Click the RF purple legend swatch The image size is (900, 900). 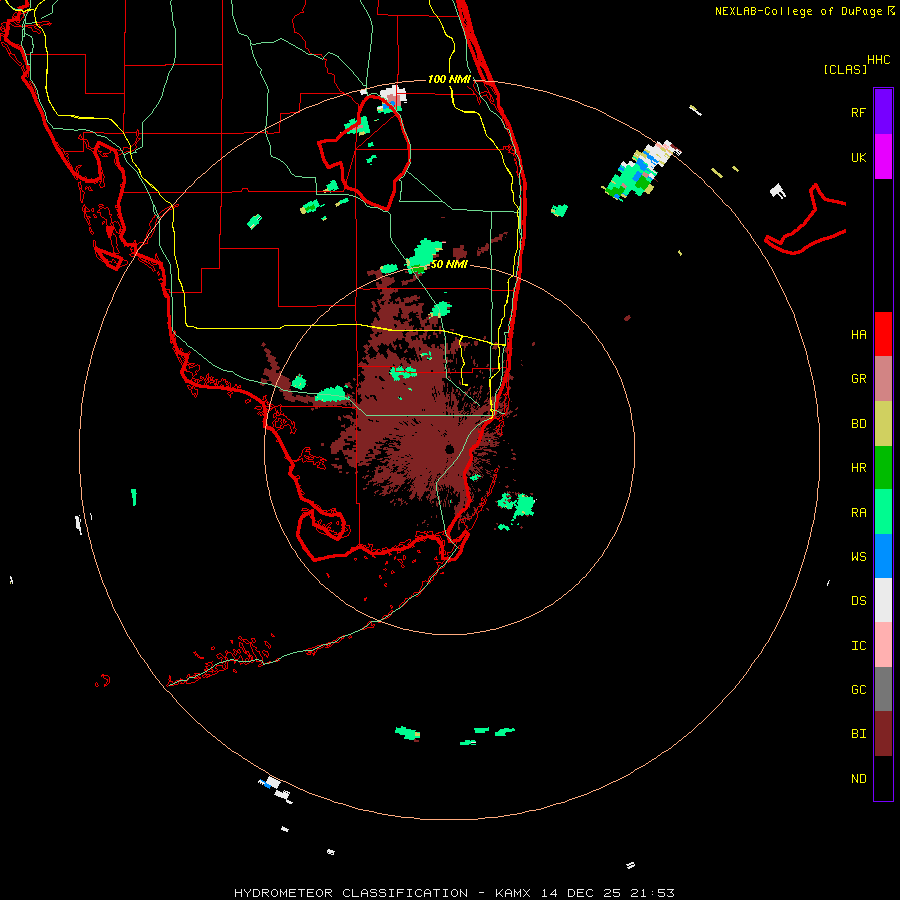point(883,112)
